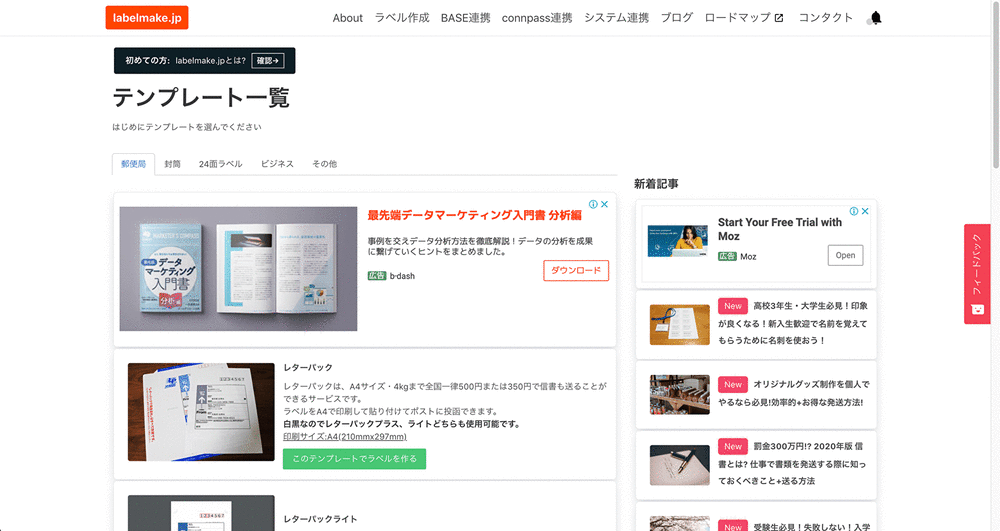Click the ダウンロード button in ad
The height and width of the screenshot is (531, 1000).
click(576, 270)
